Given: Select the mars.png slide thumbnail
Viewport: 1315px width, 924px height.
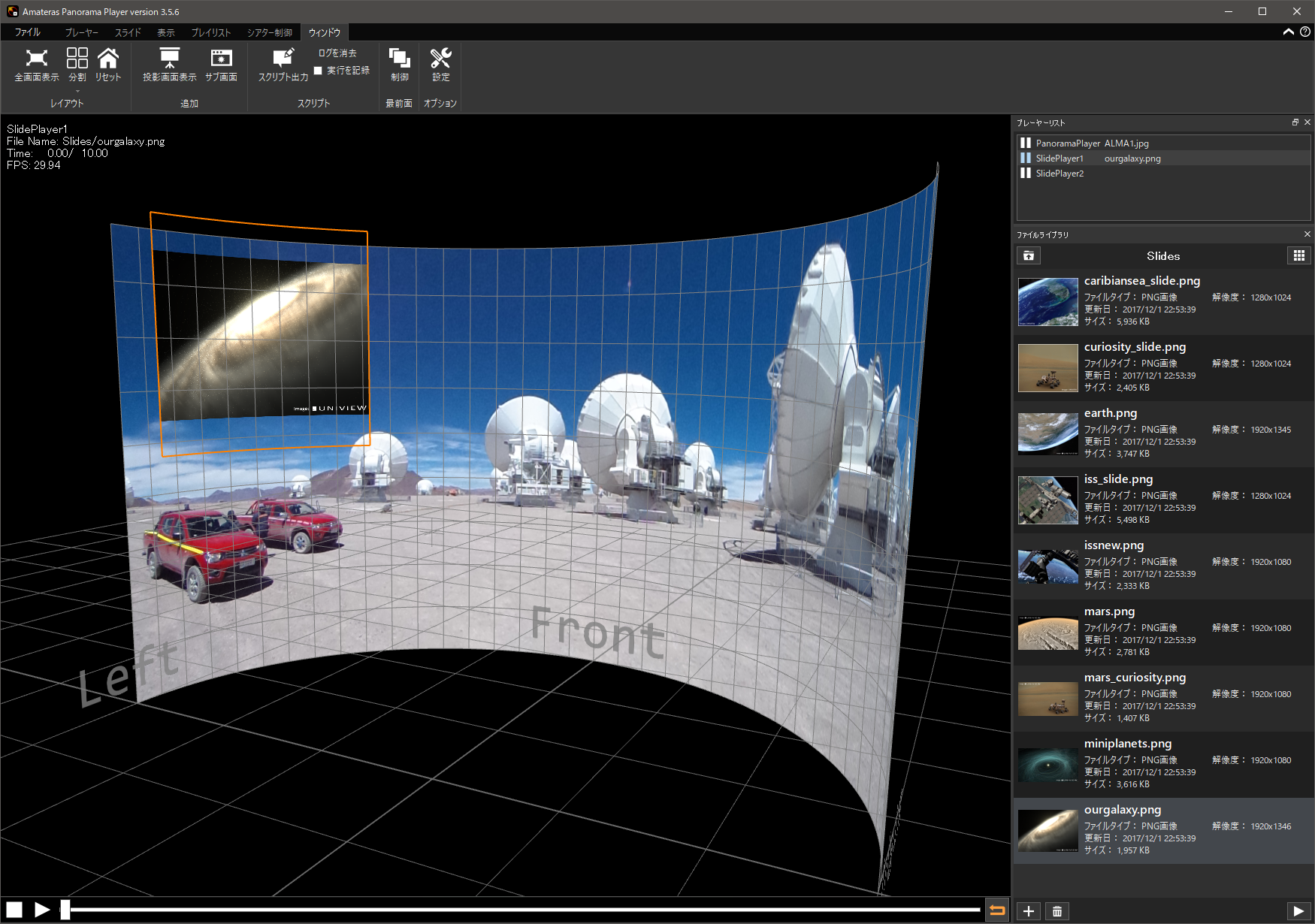Looking at the screenshot, I should tap(1047, 633).
